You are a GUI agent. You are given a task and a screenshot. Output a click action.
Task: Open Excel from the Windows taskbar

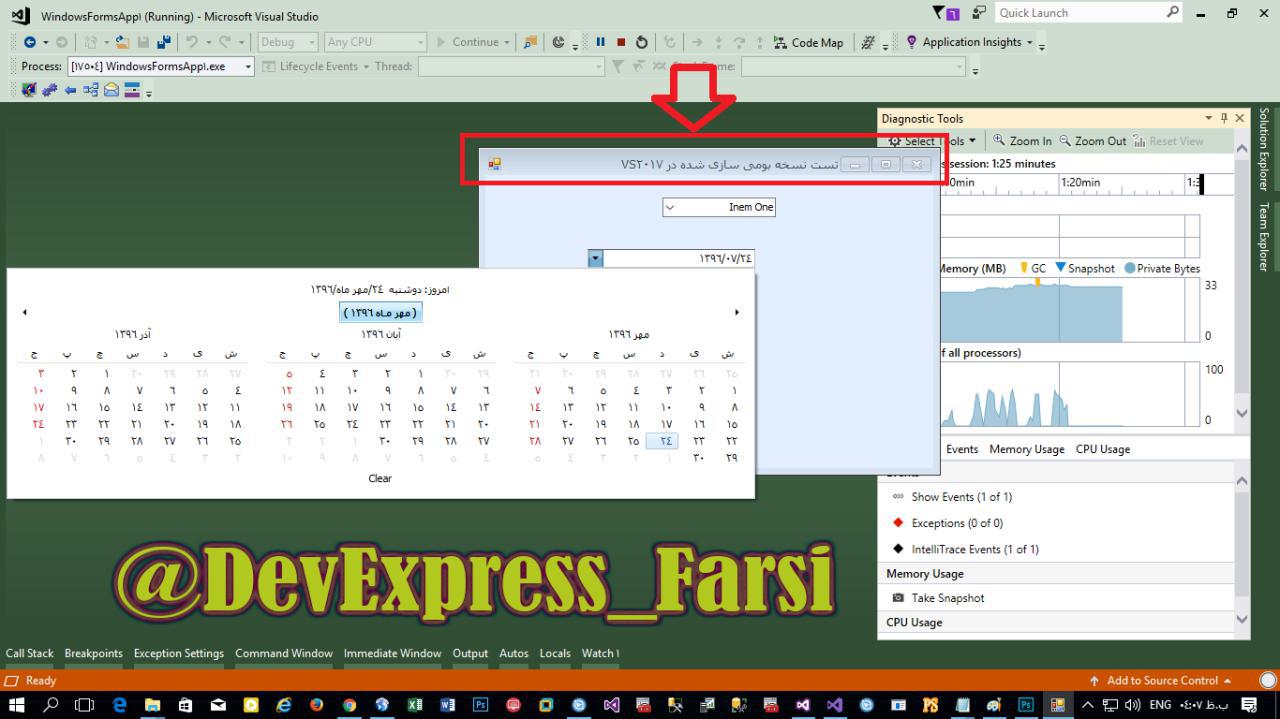414,705
